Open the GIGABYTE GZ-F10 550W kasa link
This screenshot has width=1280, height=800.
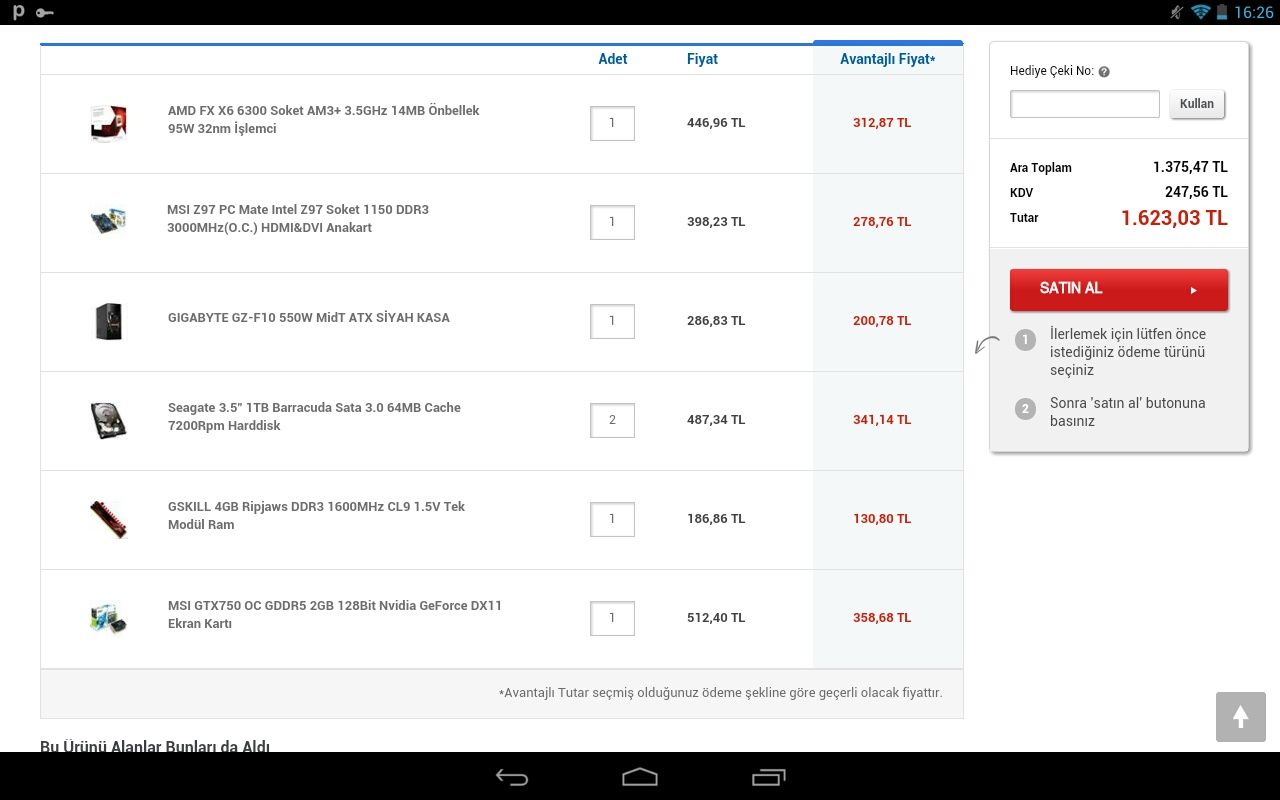[x=309, y=318]
